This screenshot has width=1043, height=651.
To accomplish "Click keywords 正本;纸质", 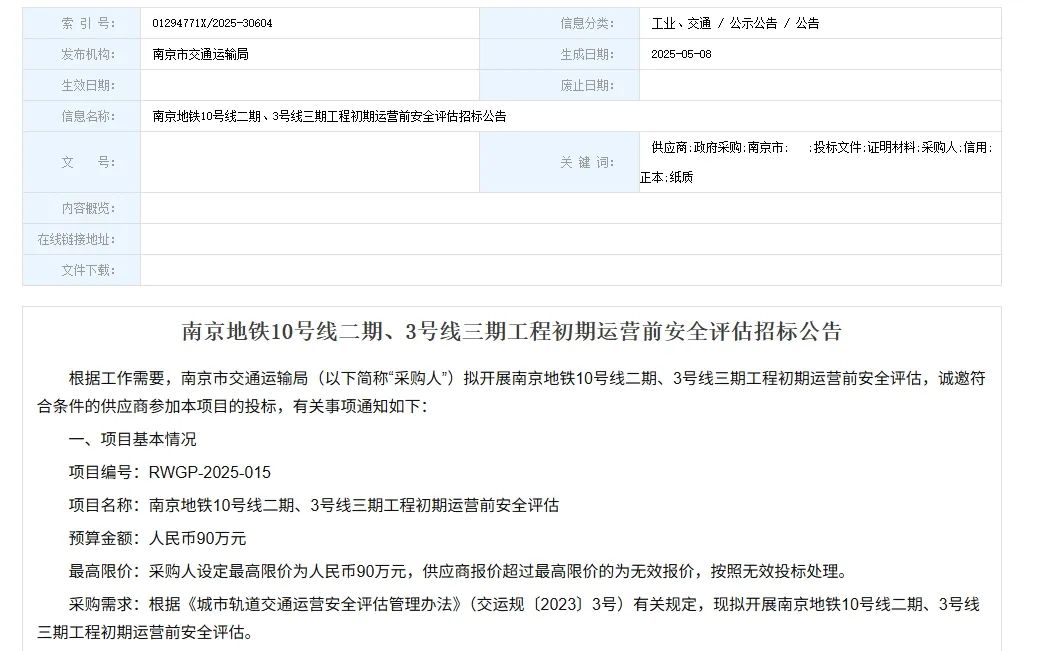I will [x=667, y=178].
